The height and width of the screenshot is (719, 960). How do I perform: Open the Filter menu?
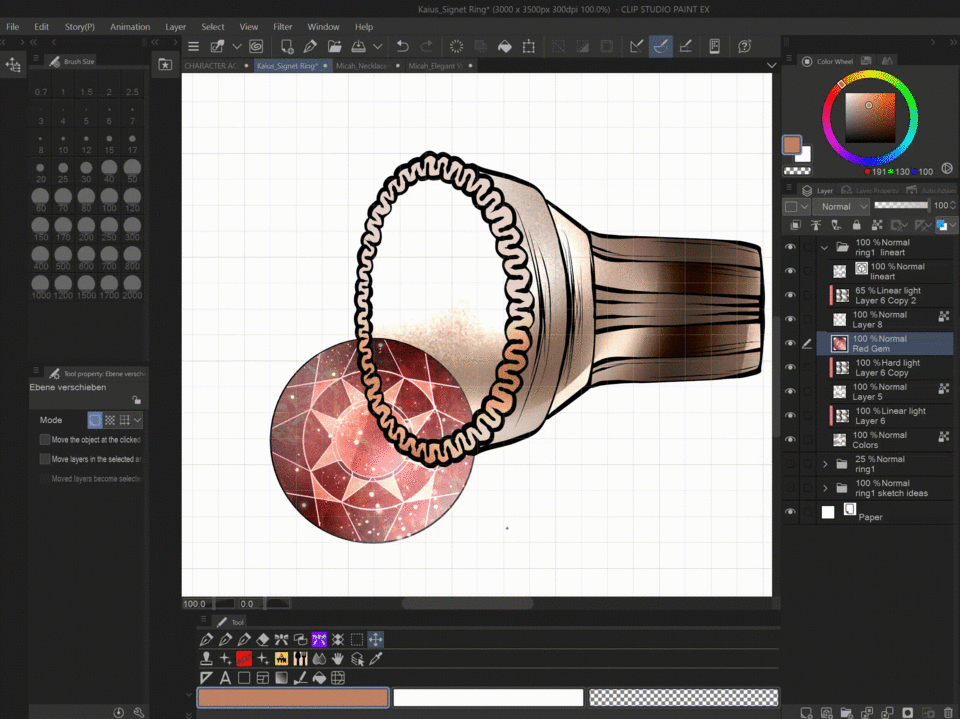pyautogui.click(x=283, y=27)
